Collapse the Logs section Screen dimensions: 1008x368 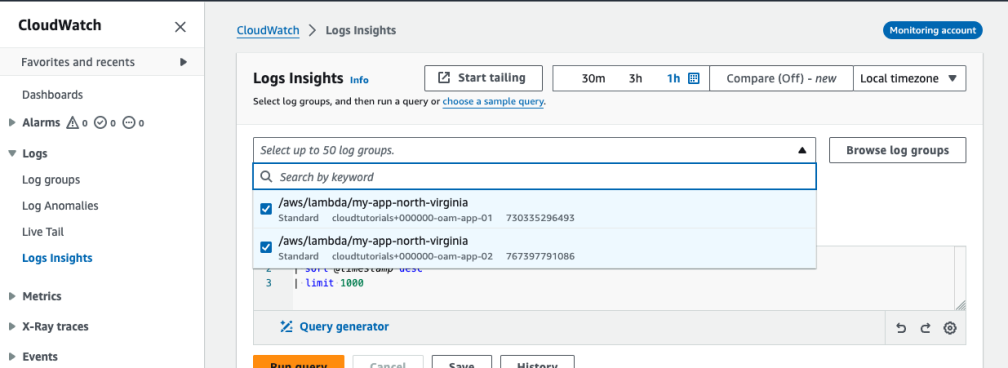12,154
